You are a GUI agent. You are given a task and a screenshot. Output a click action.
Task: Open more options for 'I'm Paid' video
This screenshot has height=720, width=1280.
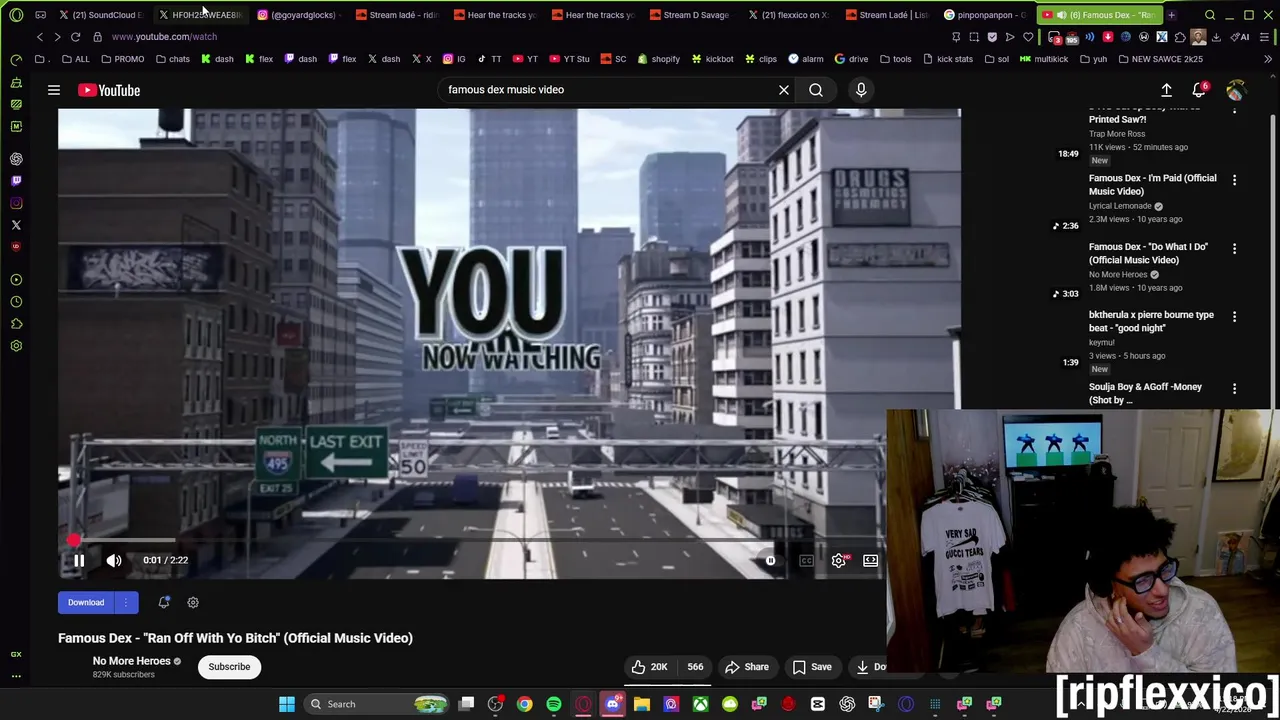coord(1234,180)
